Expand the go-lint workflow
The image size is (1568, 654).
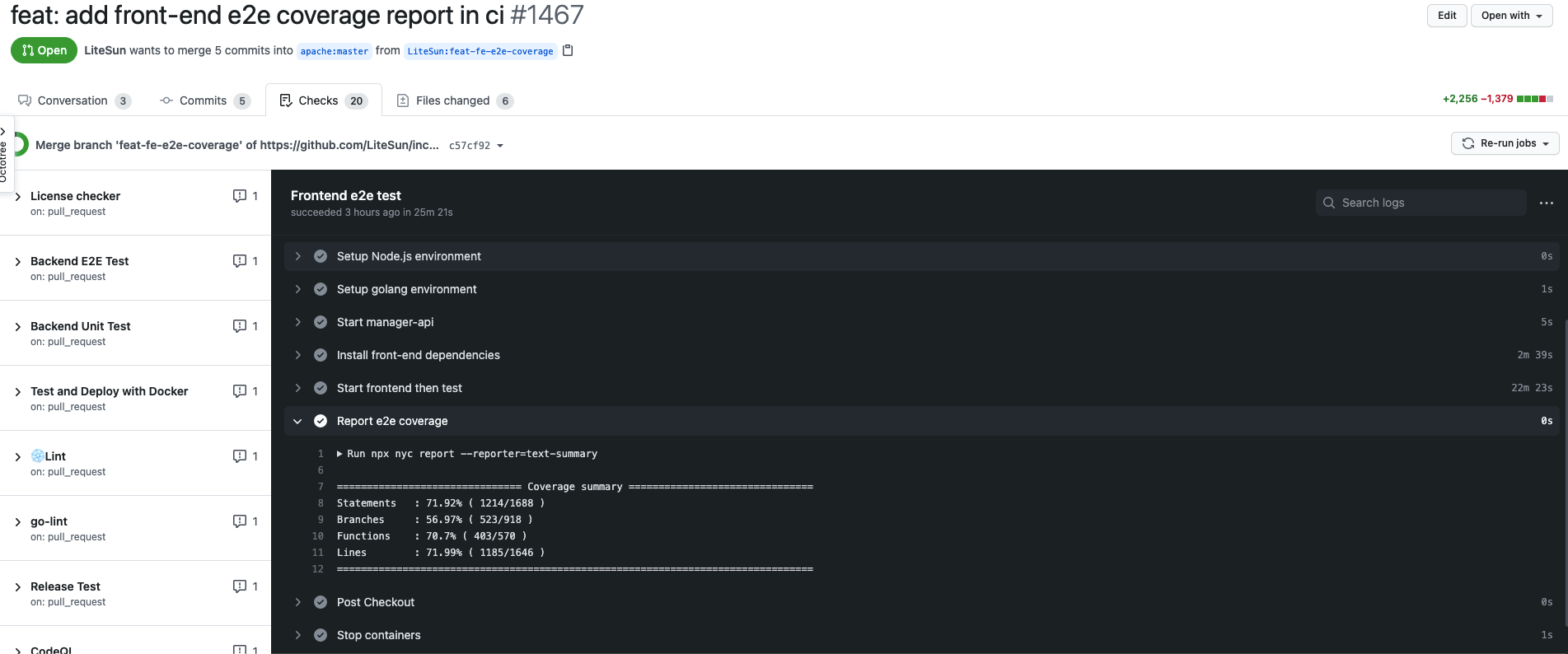click(18, 521)
